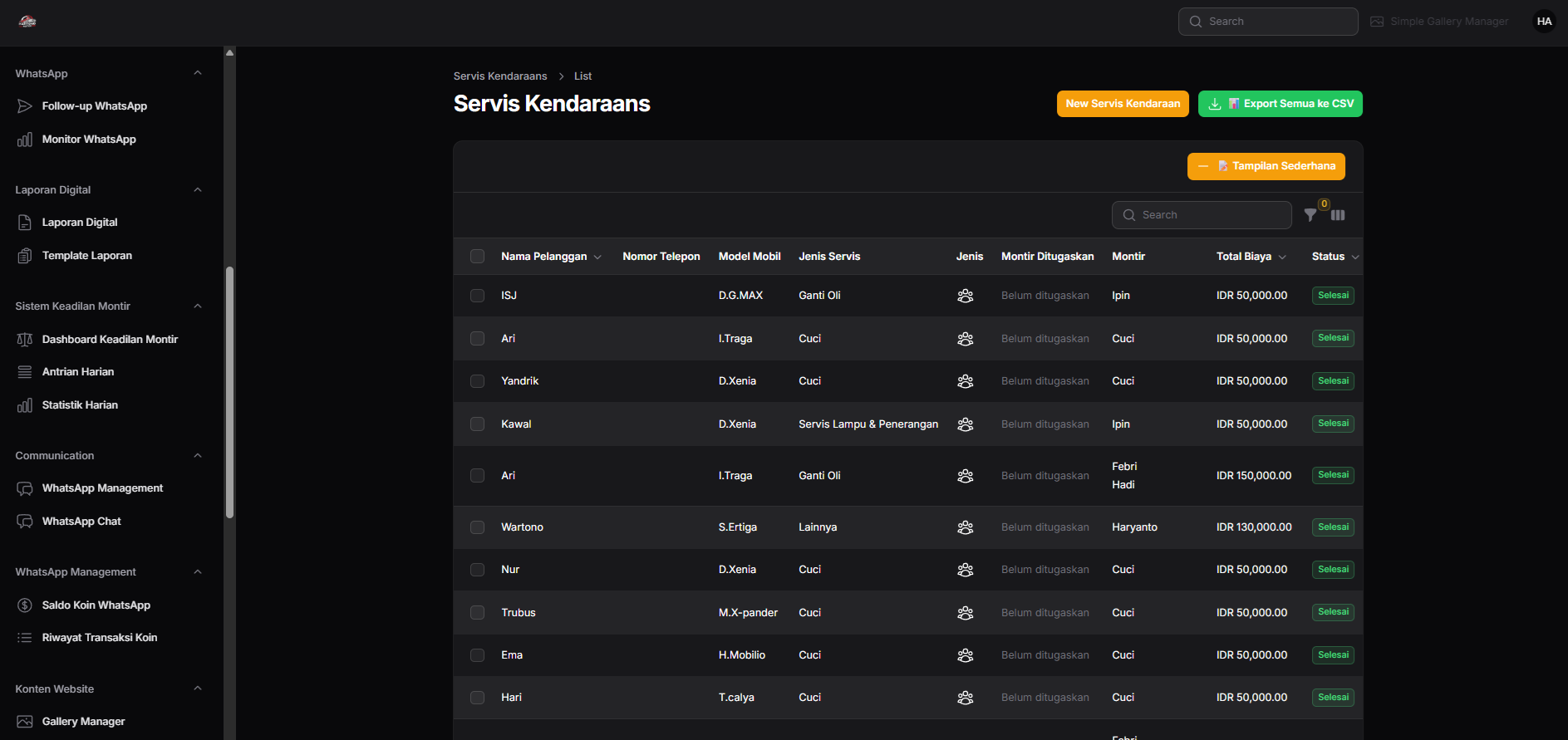Click Servis Kendaraans breadcrumb link
This screenshot has width=1568, height=740.
coord(500,76)
